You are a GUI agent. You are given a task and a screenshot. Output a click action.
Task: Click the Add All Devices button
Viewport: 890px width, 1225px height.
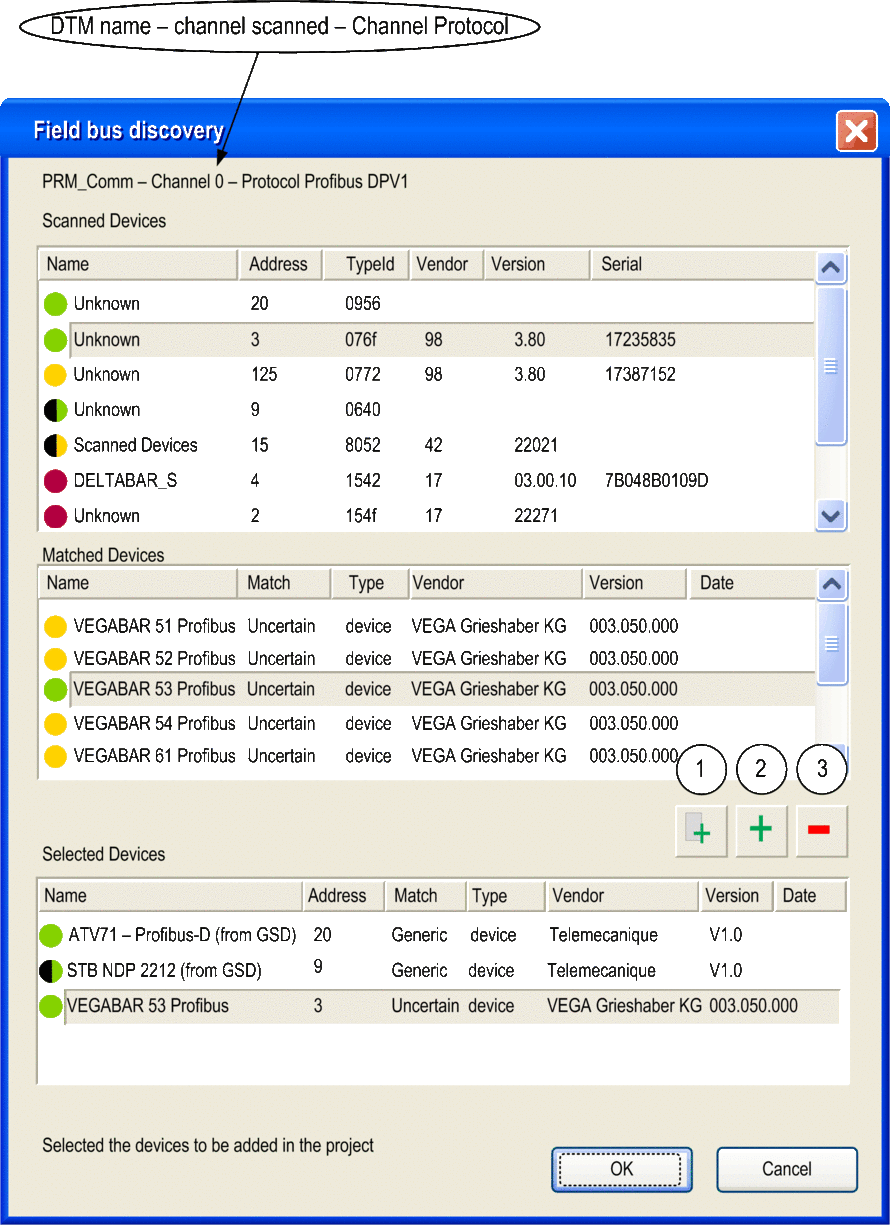(701, 831)
